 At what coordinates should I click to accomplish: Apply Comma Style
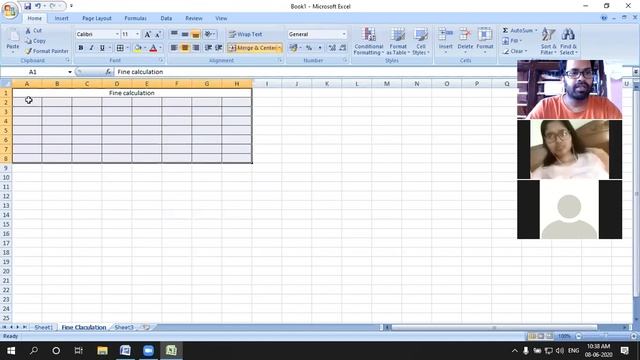[320, 48]
